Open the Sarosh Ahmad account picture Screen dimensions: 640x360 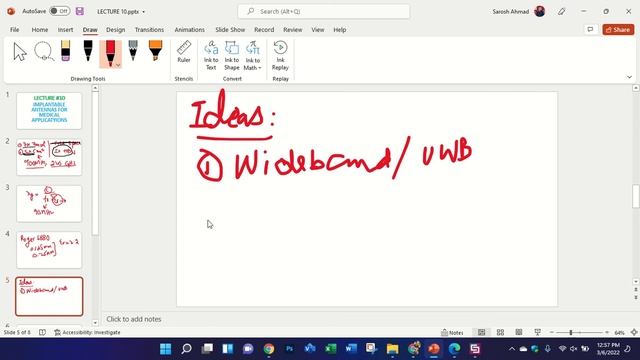540,11
